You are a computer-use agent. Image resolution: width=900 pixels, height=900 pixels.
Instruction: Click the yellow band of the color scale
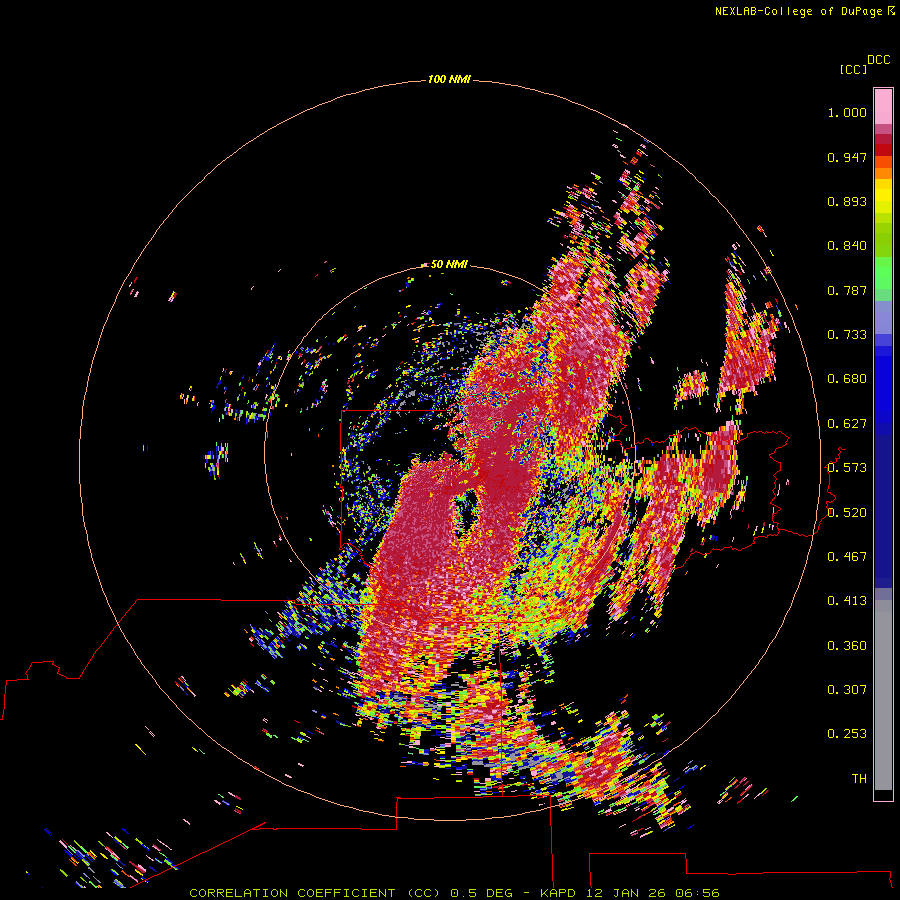pos(883,197)
